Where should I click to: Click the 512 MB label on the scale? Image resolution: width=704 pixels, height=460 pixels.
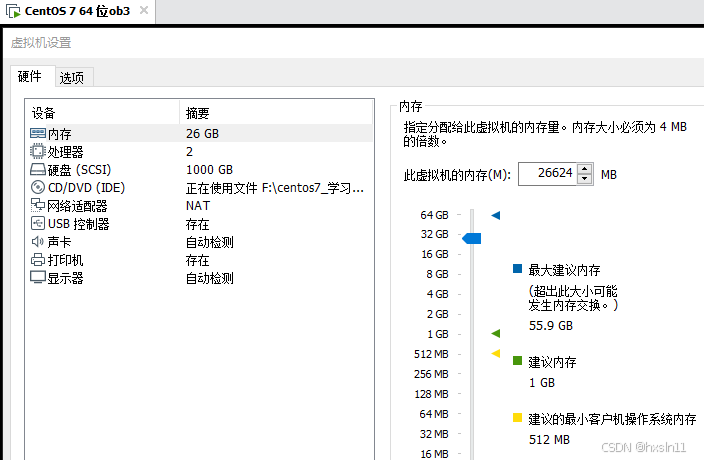431,354
